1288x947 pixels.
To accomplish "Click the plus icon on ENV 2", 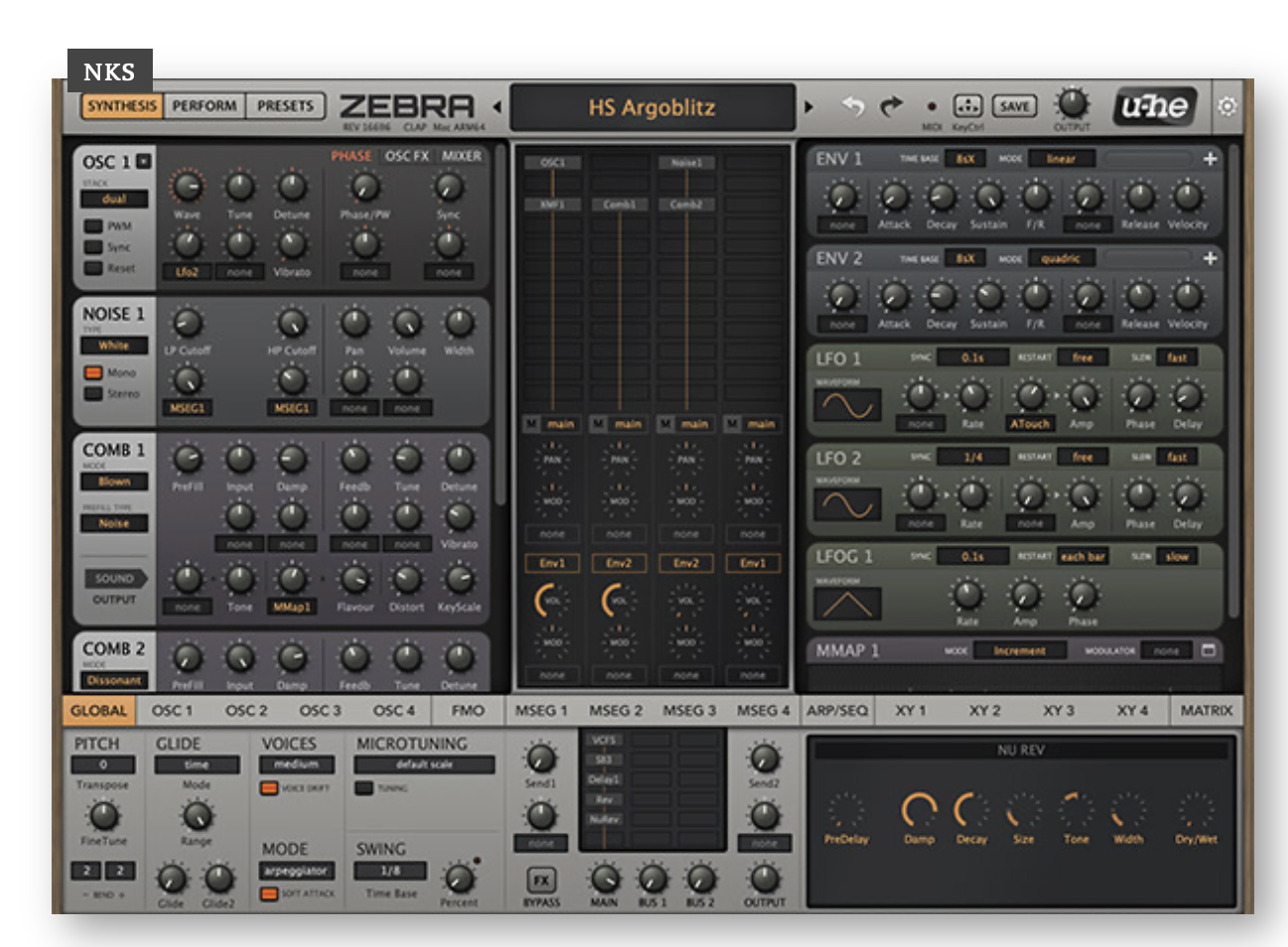I will [x=1210, y=258].
